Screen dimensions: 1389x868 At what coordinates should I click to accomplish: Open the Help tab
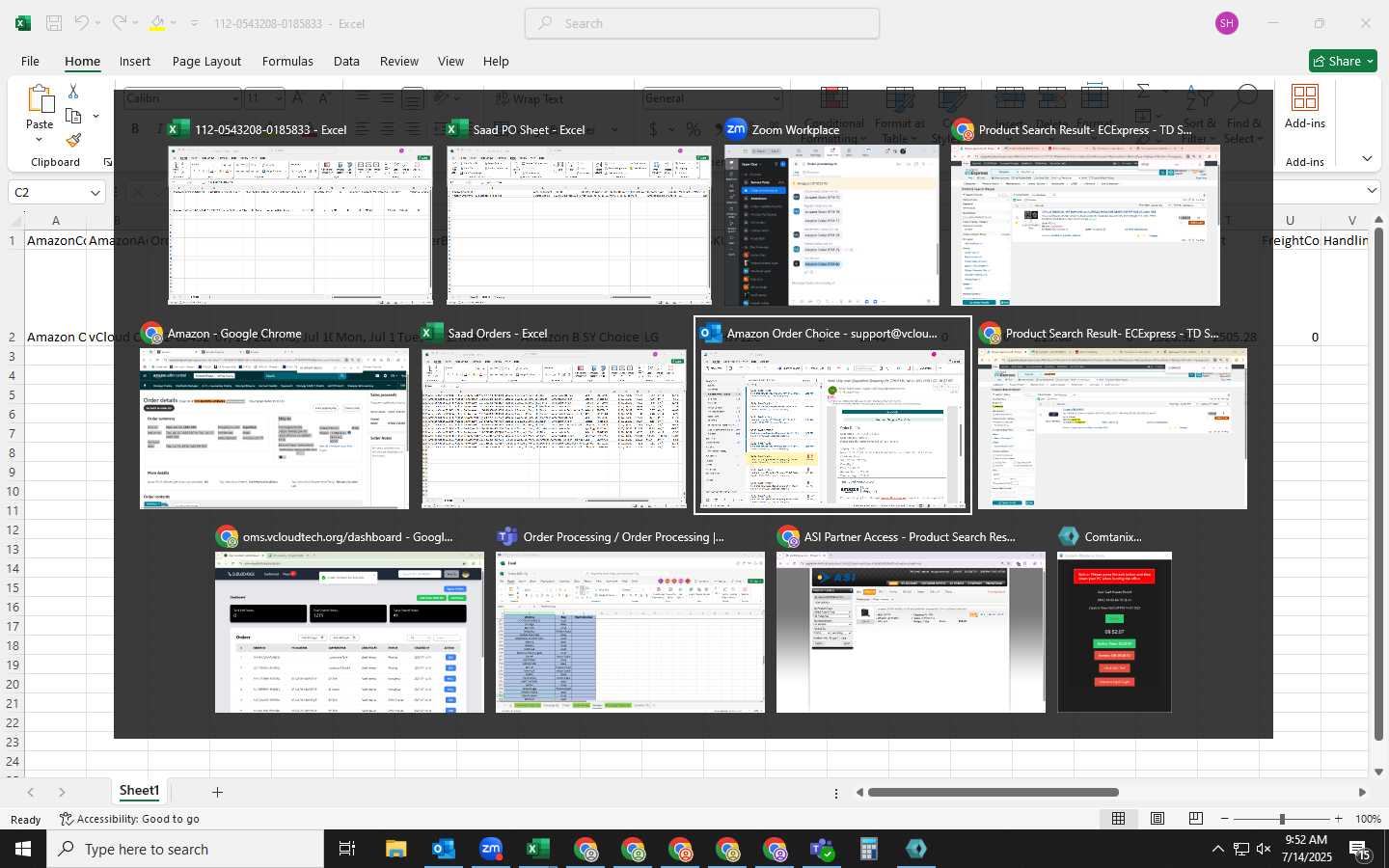click(496, 61)
